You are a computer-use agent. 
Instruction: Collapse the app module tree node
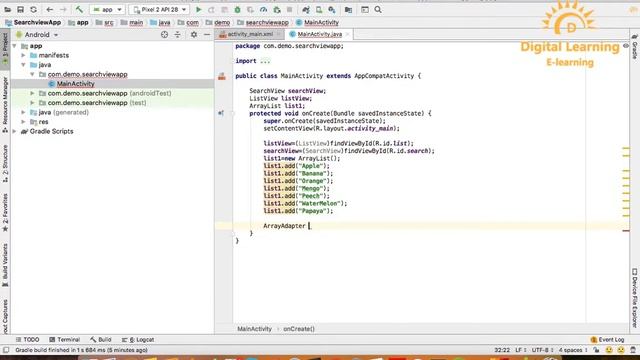tap(15, 46)
